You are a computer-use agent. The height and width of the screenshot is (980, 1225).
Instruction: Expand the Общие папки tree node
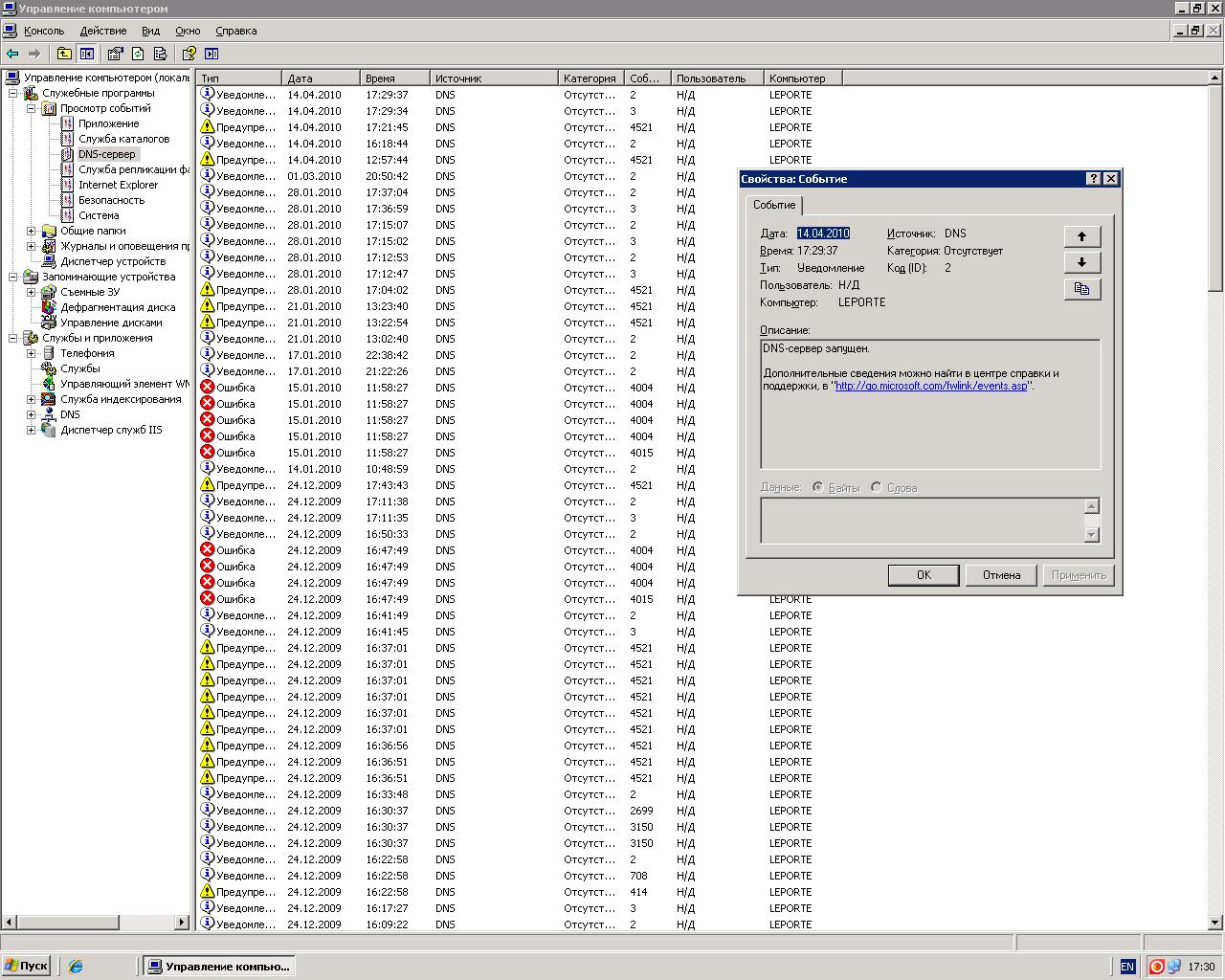click(x=31, y=231)
